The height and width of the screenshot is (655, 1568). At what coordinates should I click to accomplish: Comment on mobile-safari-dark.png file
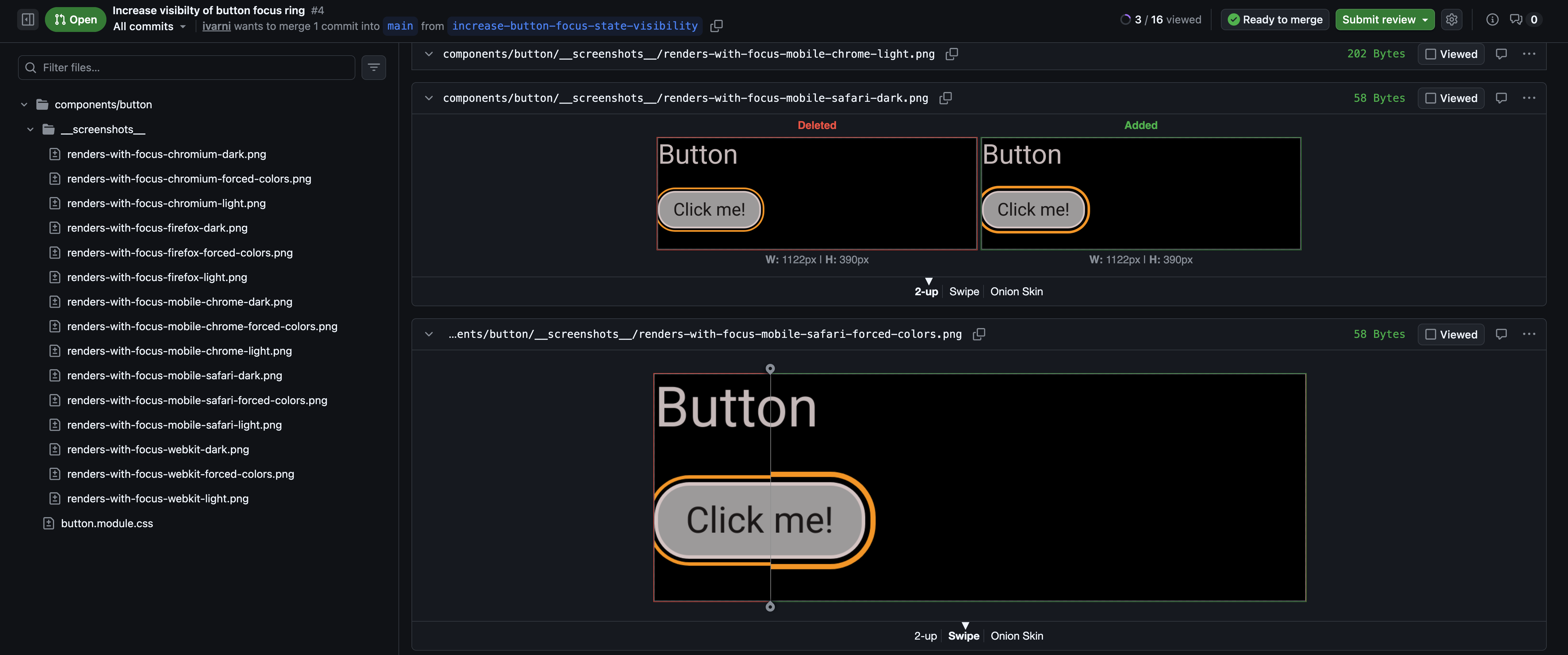coord(1501,98)
